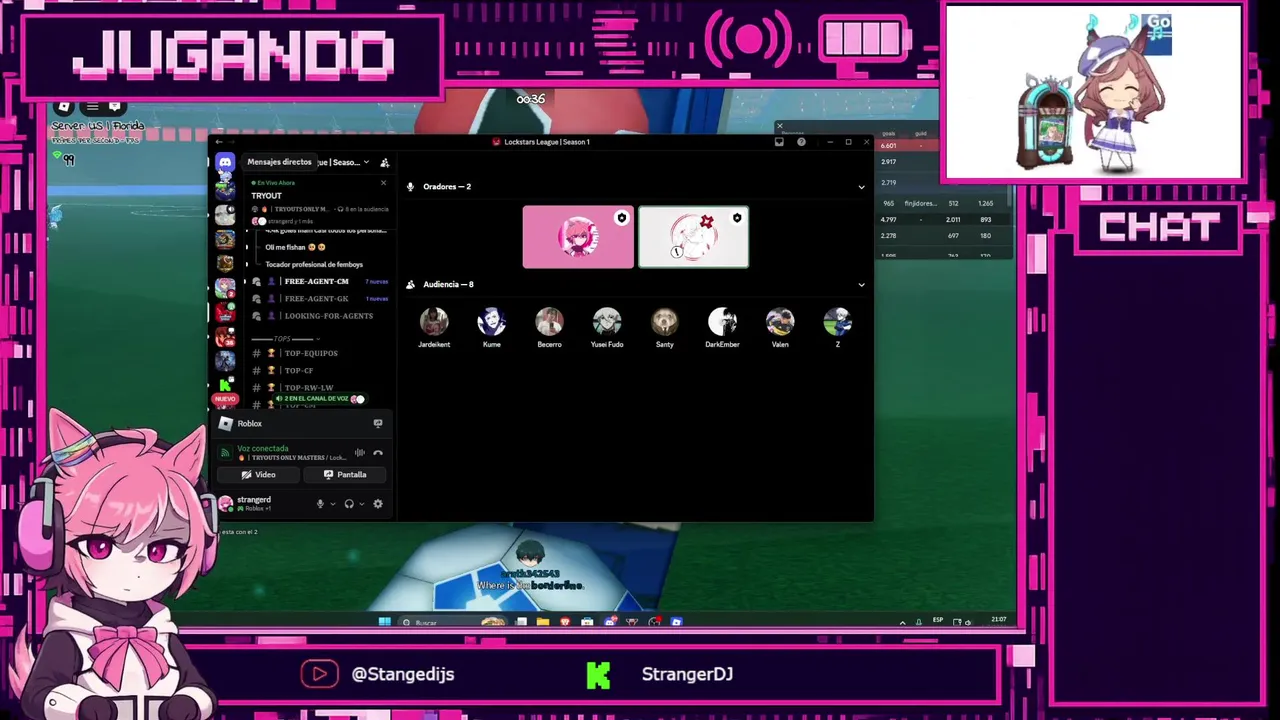
Task: Select the pink-haired speaker tile
Action: (x=578, y=237)
